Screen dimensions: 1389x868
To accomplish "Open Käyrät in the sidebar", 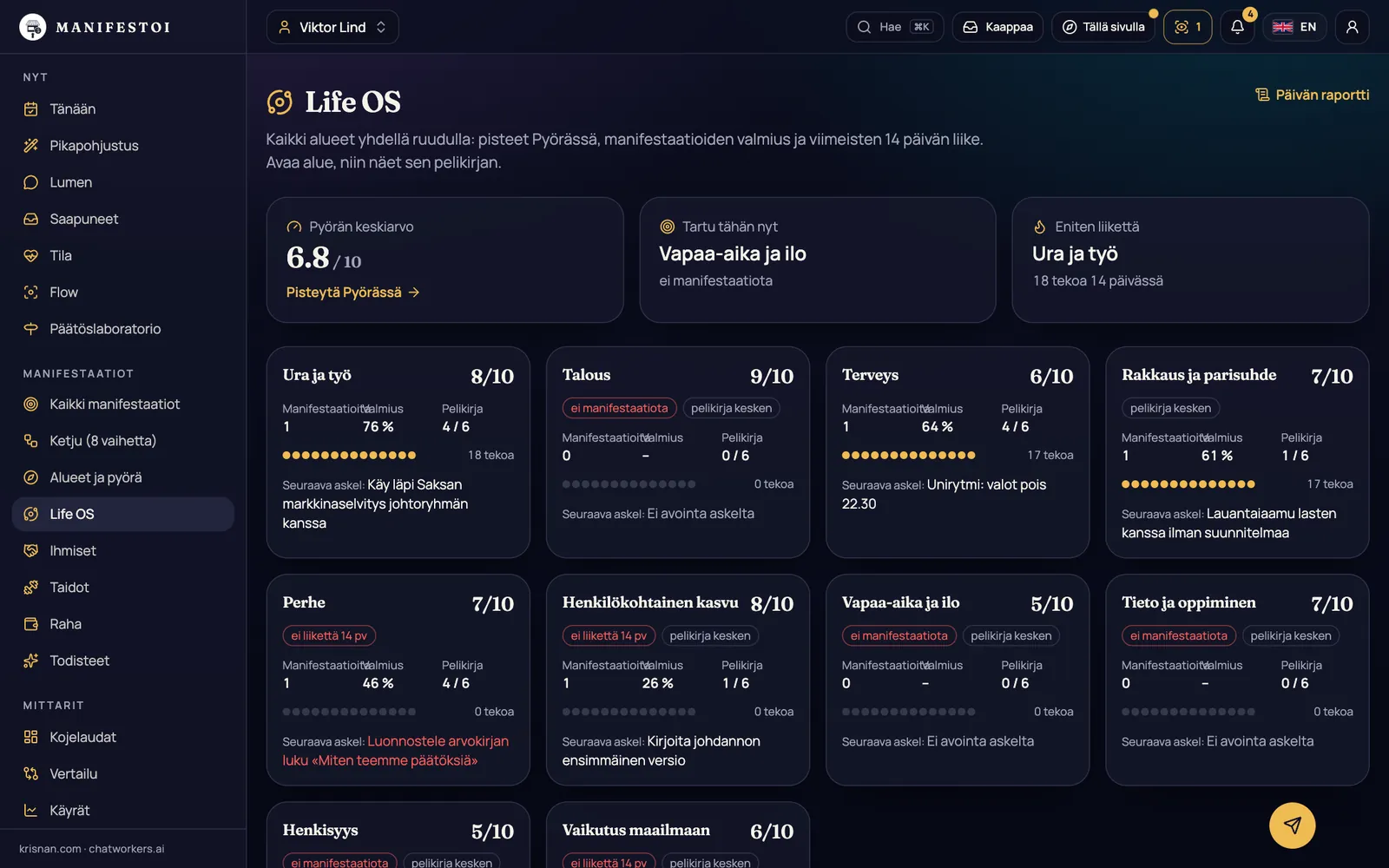I will tap(123, 811).
